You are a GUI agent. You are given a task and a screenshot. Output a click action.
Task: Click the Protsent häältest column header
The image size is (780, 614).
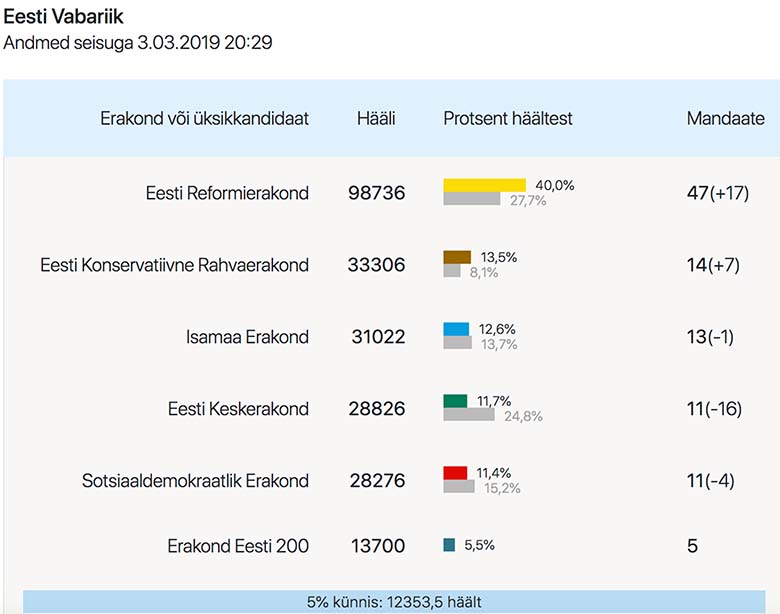coord(508,118)
